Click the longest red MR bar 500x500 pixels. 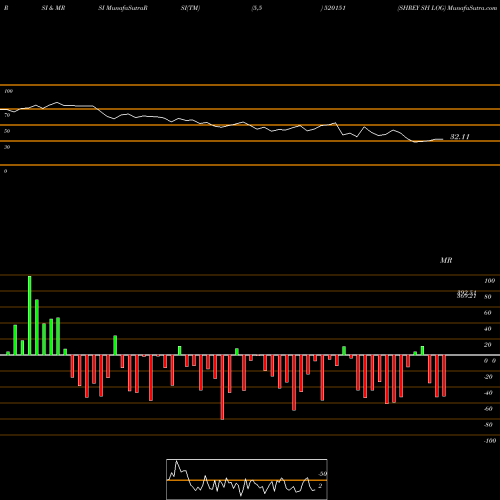[222, 387]
